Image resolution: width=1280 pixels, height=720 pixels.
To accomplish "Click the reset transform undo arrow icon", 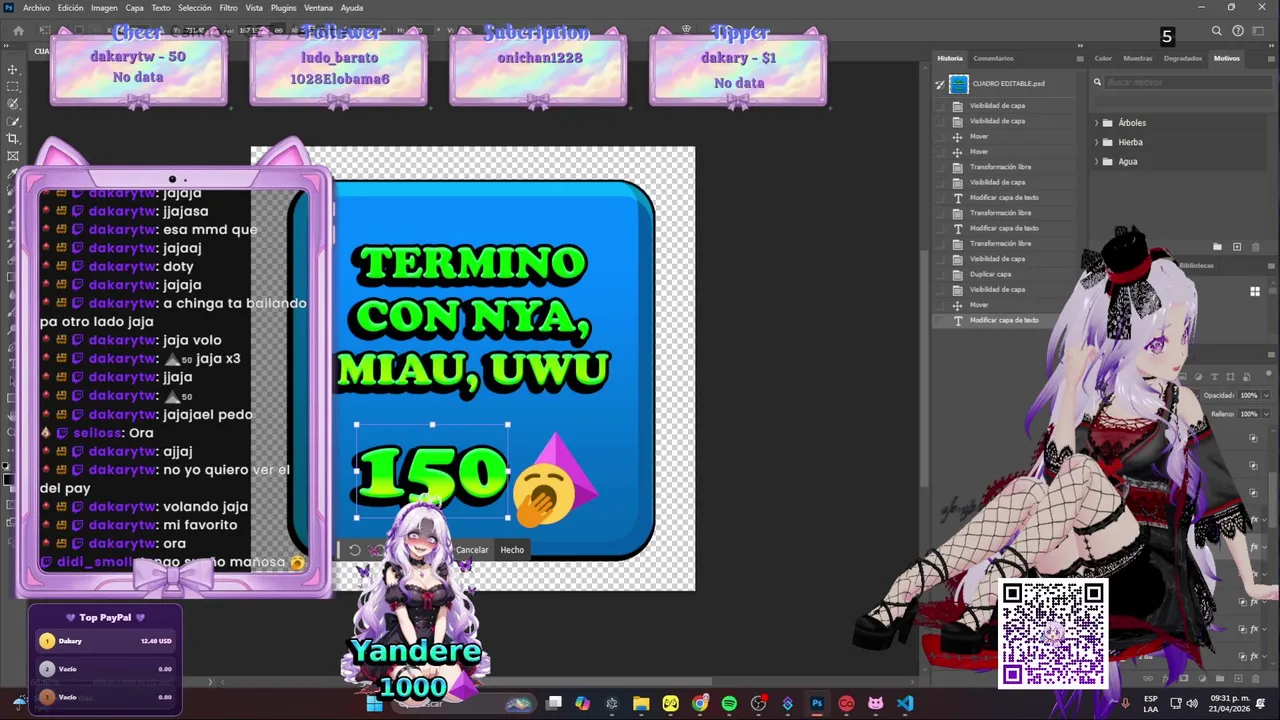I will coord(354,550).
